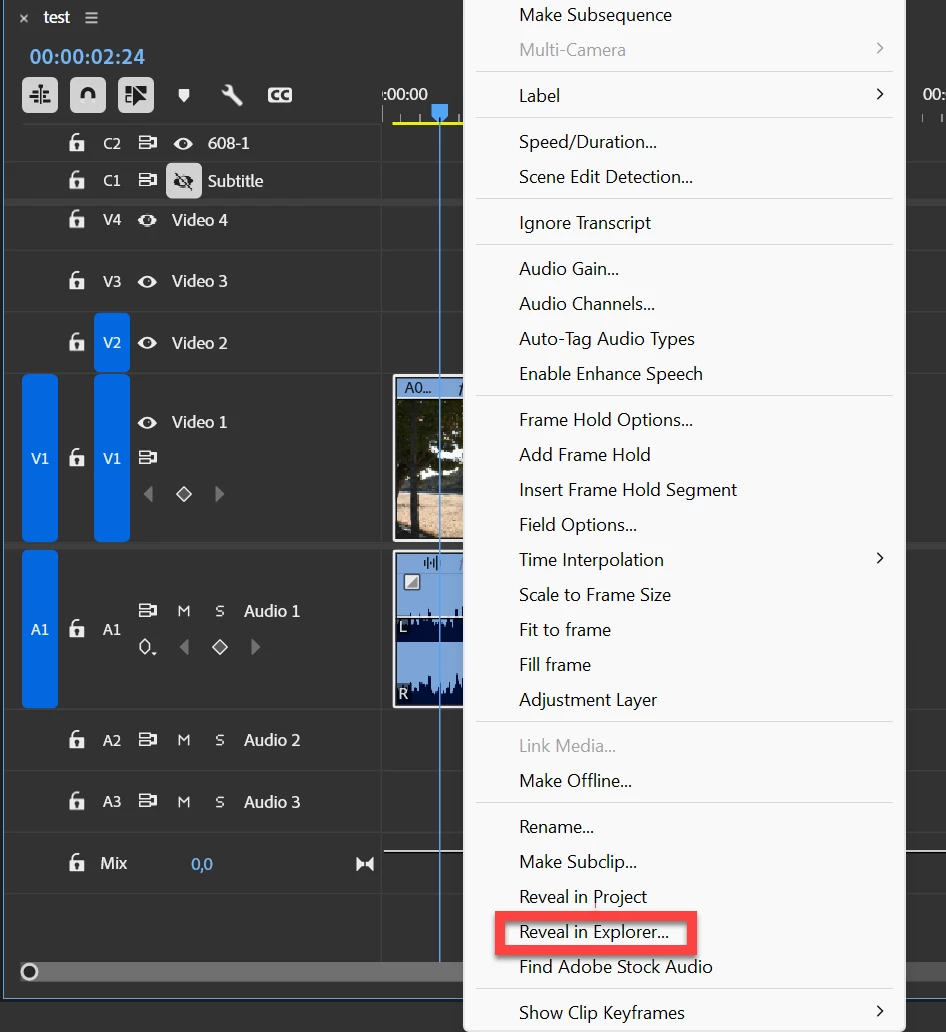Open the test sequence panel menu
Viewport: 946px width, 1032px height.
point(92,18)
